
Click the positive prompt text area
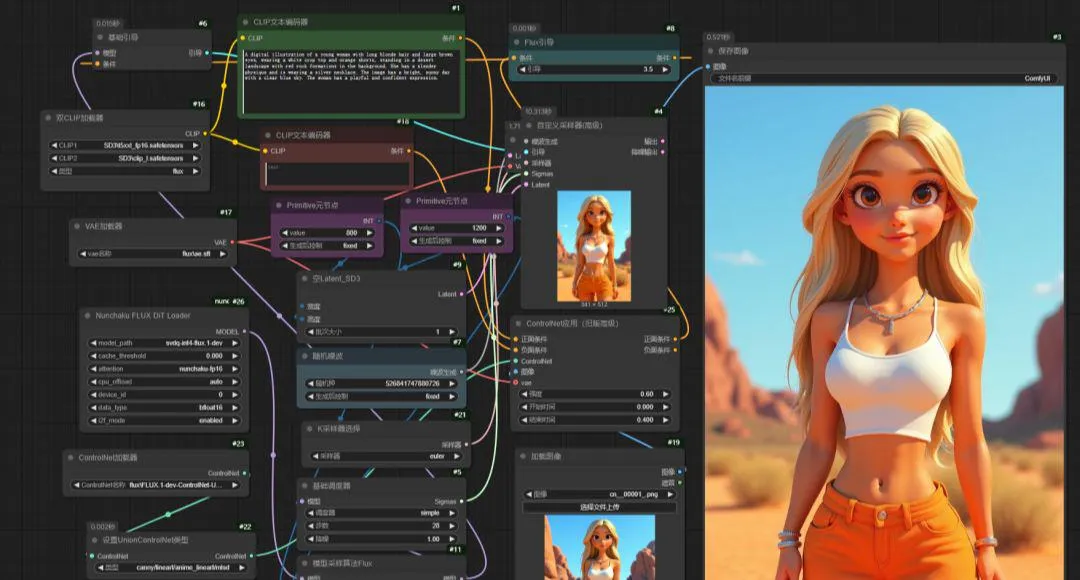coord(351,80)
